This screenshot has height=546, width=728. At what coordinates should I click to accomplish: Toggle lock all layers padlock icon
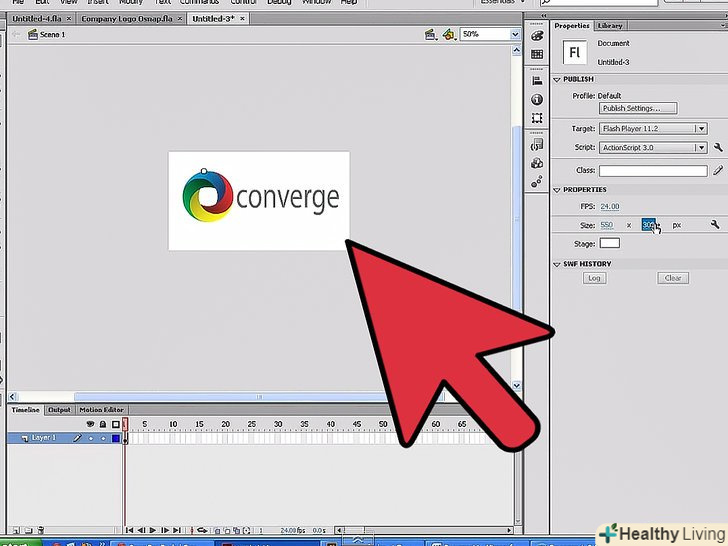pyautogui.click(x=102, y=424)
